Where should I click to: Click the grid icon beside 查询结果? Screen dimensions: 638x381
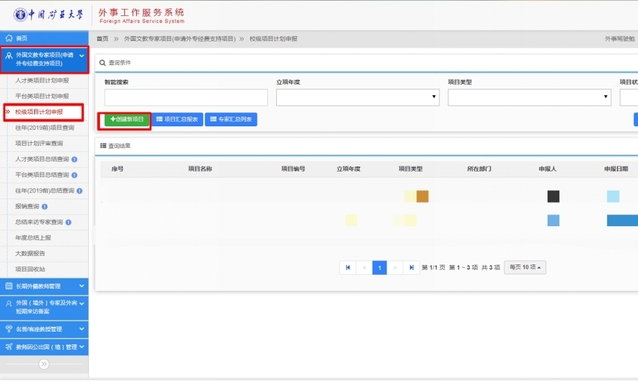click(x=103, y=146)
